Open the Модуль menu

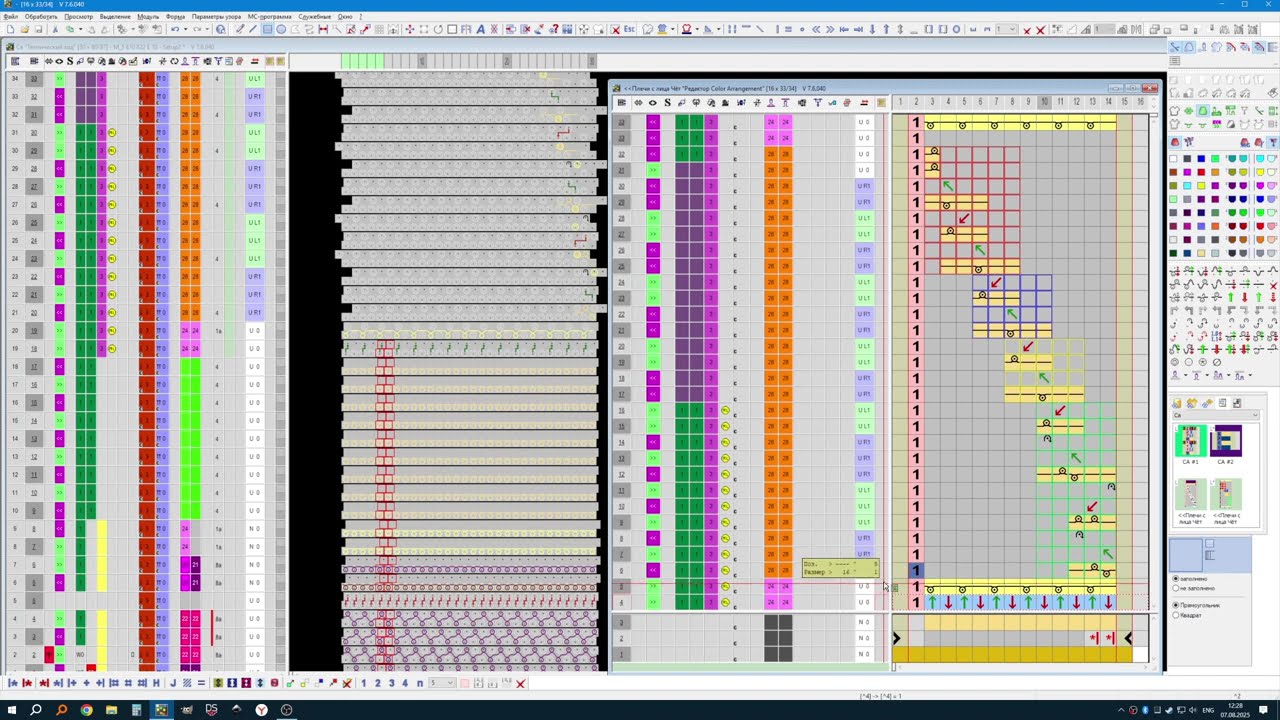pyautogui.click(x=148, y=17)
